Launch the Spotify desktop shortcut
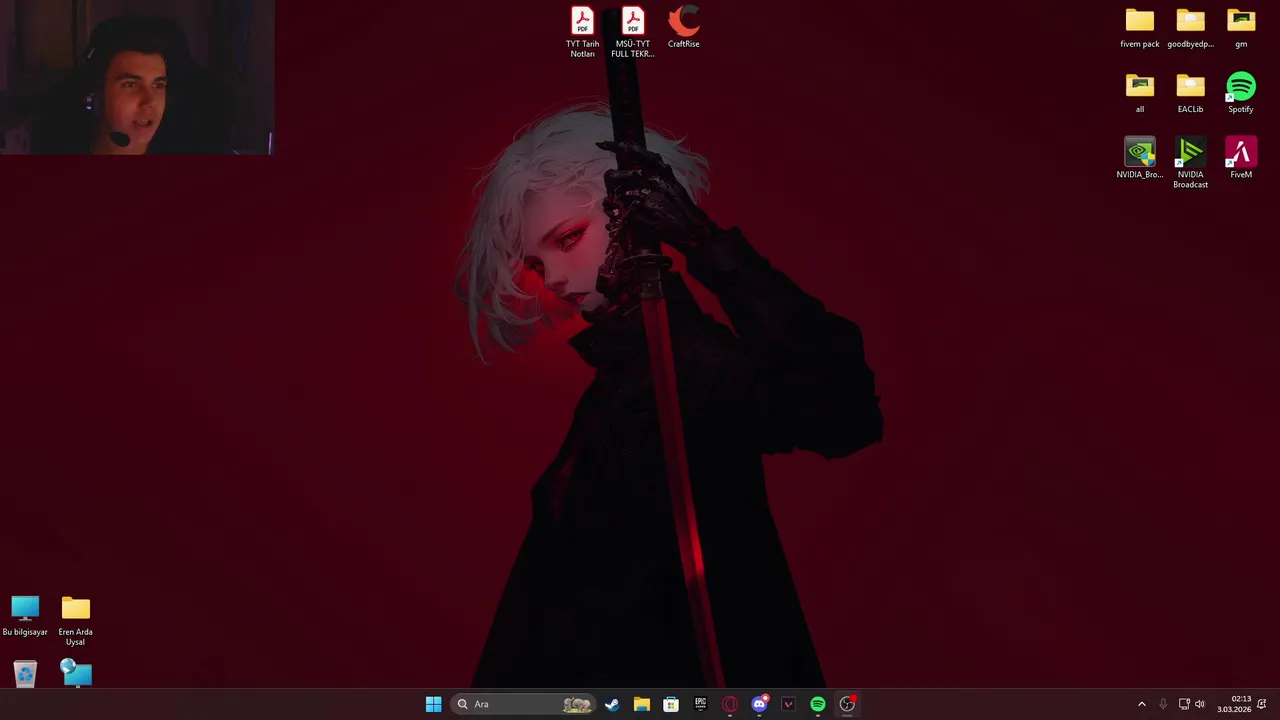Image resolution: width=1280 pixels, height=720 pixels. tap(1241, 93)
